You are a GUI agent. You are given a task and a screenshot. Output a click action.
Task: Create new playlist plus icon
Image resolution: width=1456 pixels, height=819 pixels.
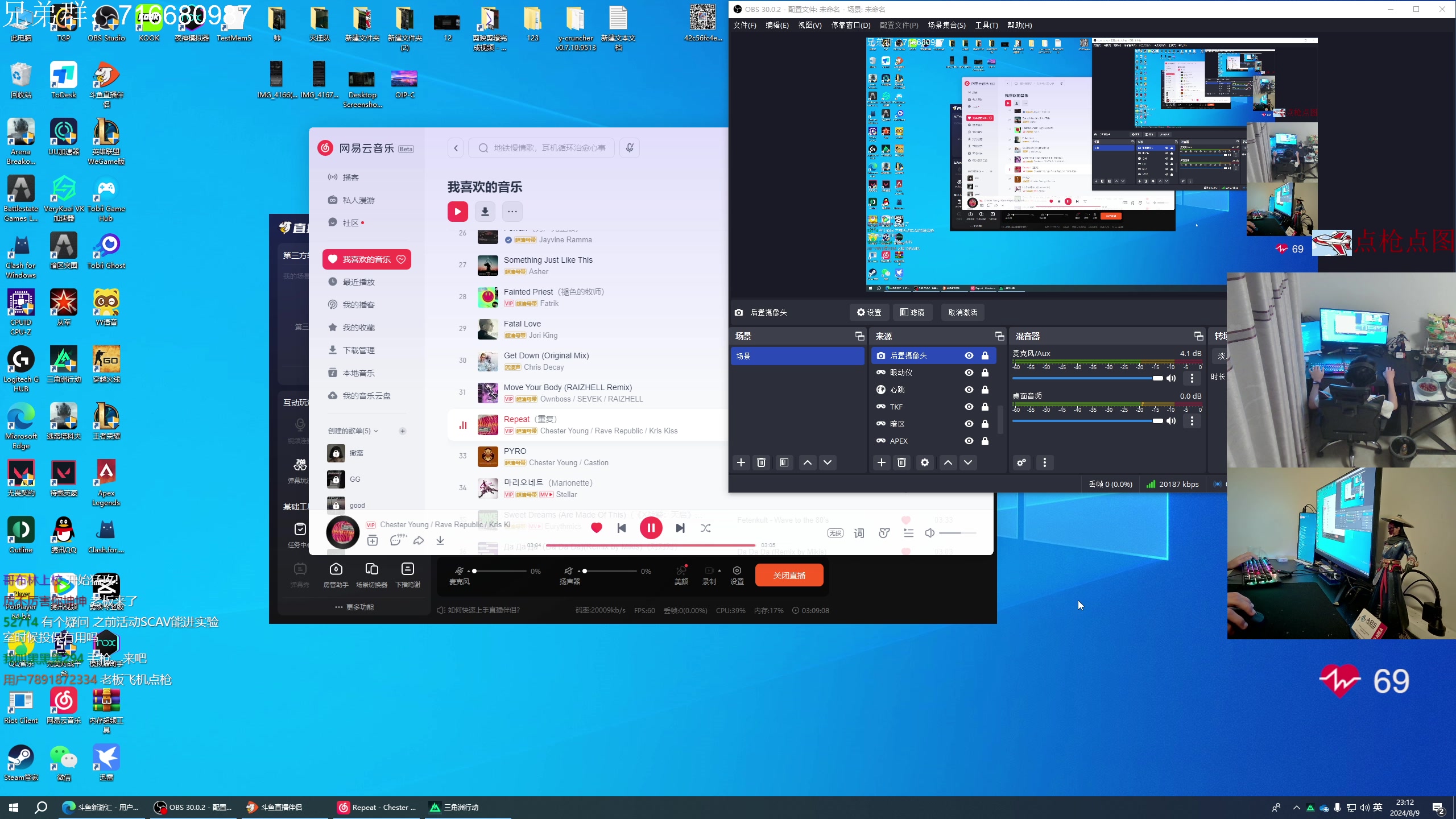point(403,431)
